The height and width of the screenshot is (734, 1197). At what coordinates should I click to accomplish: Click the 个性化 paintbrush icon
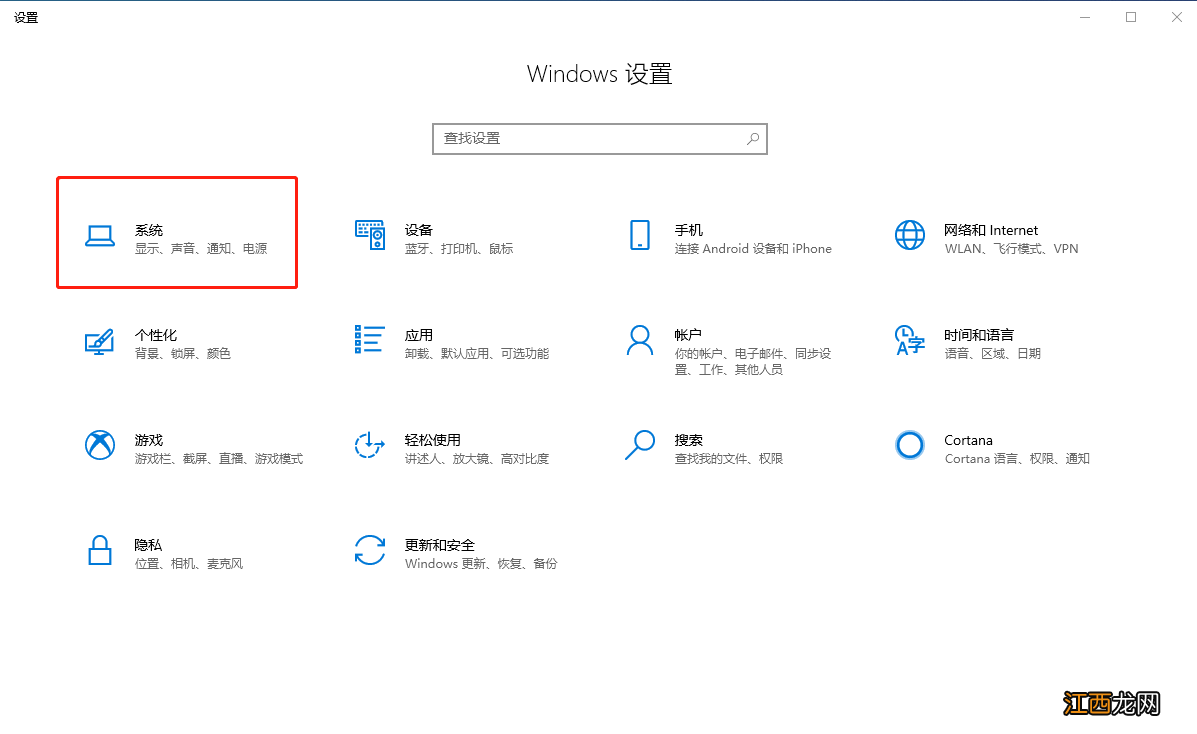coord(100,341)
